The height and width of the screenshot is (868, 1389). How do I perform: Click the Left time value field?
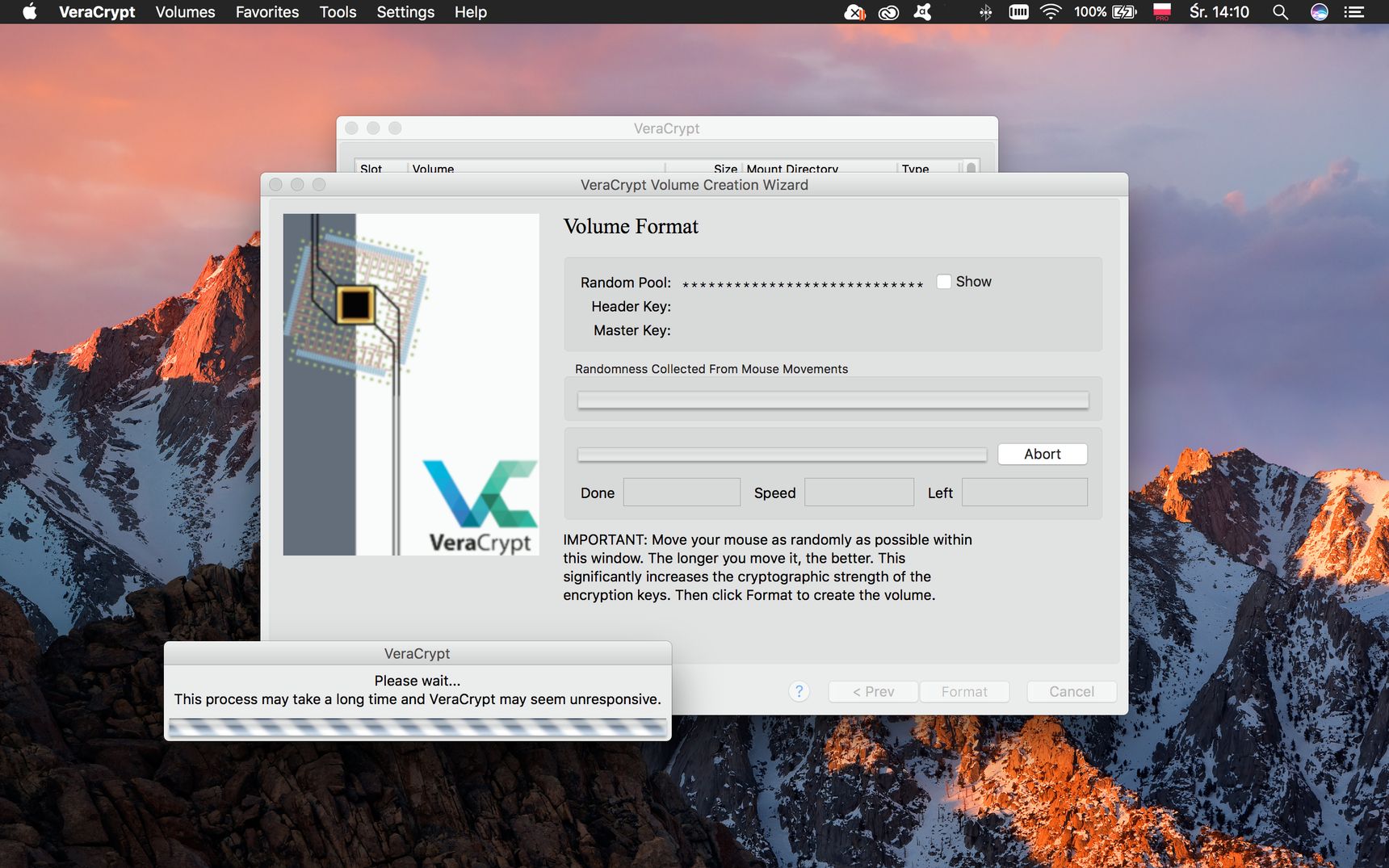[x=1025, y=493]
